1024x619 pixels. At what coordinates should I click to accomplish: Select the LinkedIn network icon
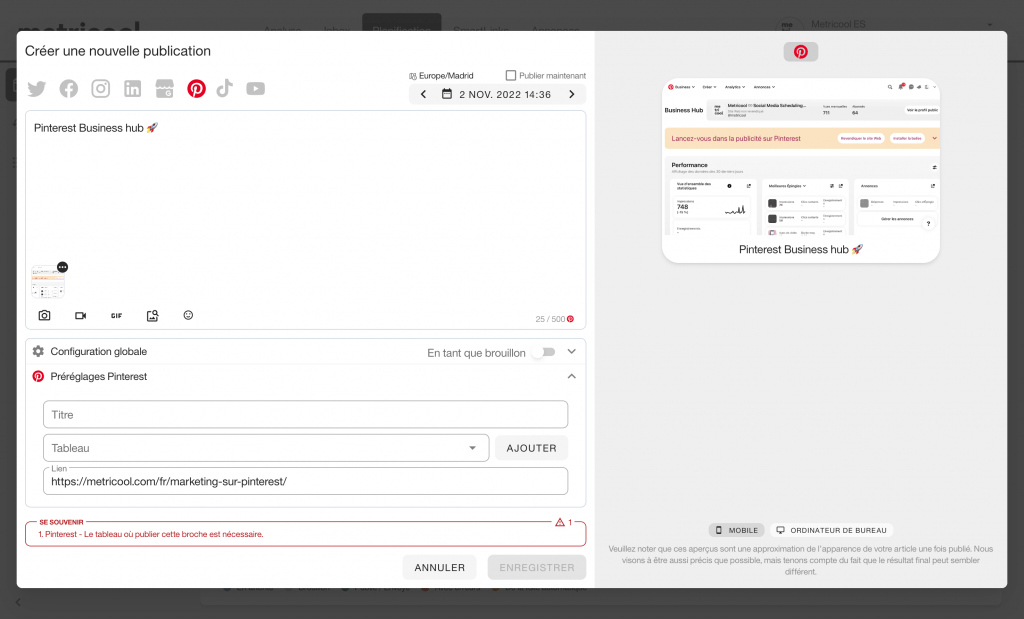[133, 89]
